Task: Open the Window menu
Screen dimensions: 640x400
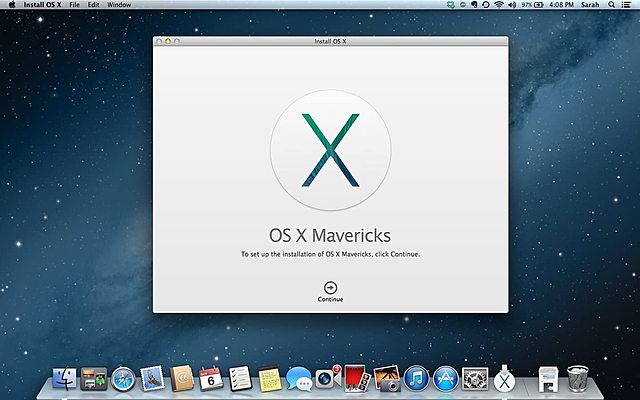Action: click(119, 4)
